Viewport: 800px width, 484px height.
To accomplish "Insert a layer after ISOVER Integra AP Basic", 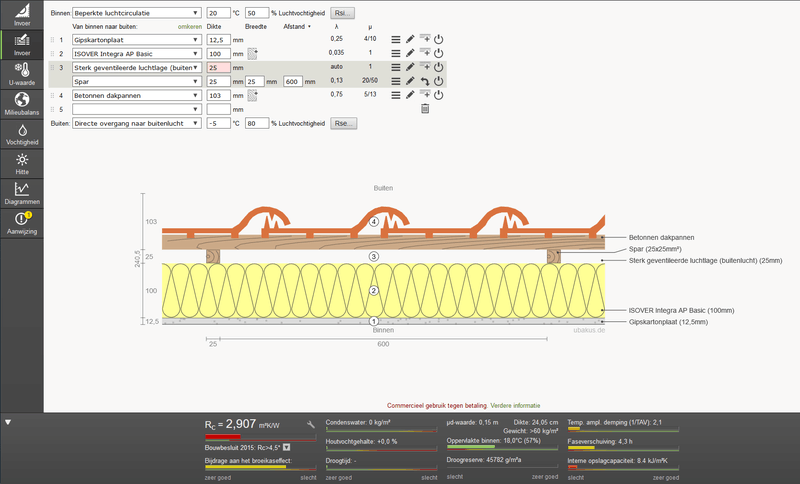I will pyautogui.click(x=424, y=53).
